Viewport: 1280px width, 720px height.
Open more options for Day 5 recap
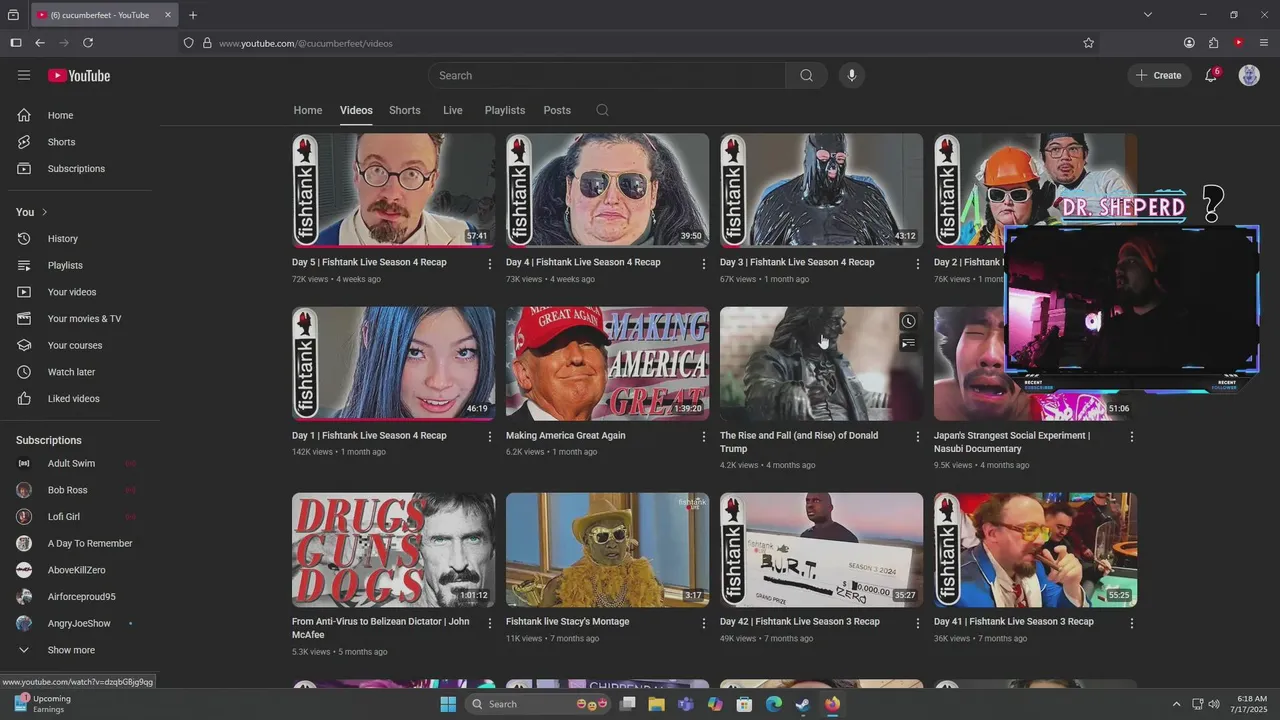click(x=490, y=263)
